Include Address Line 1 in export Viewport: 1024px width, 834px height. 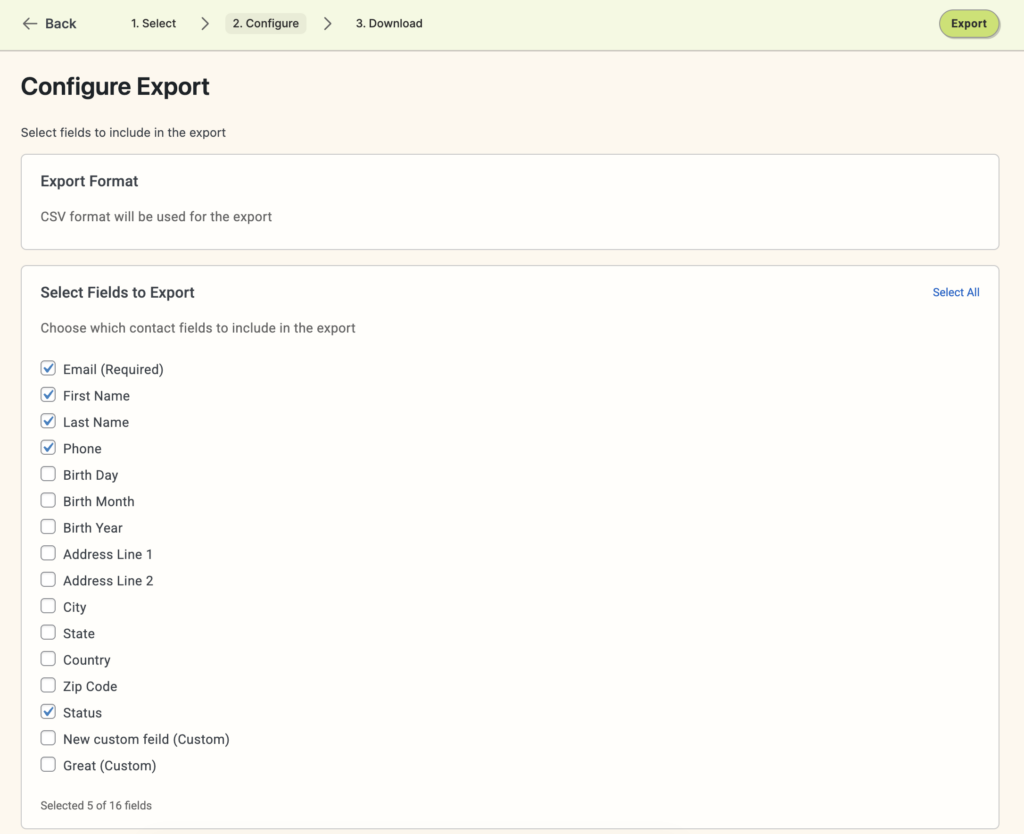(48, 553)
